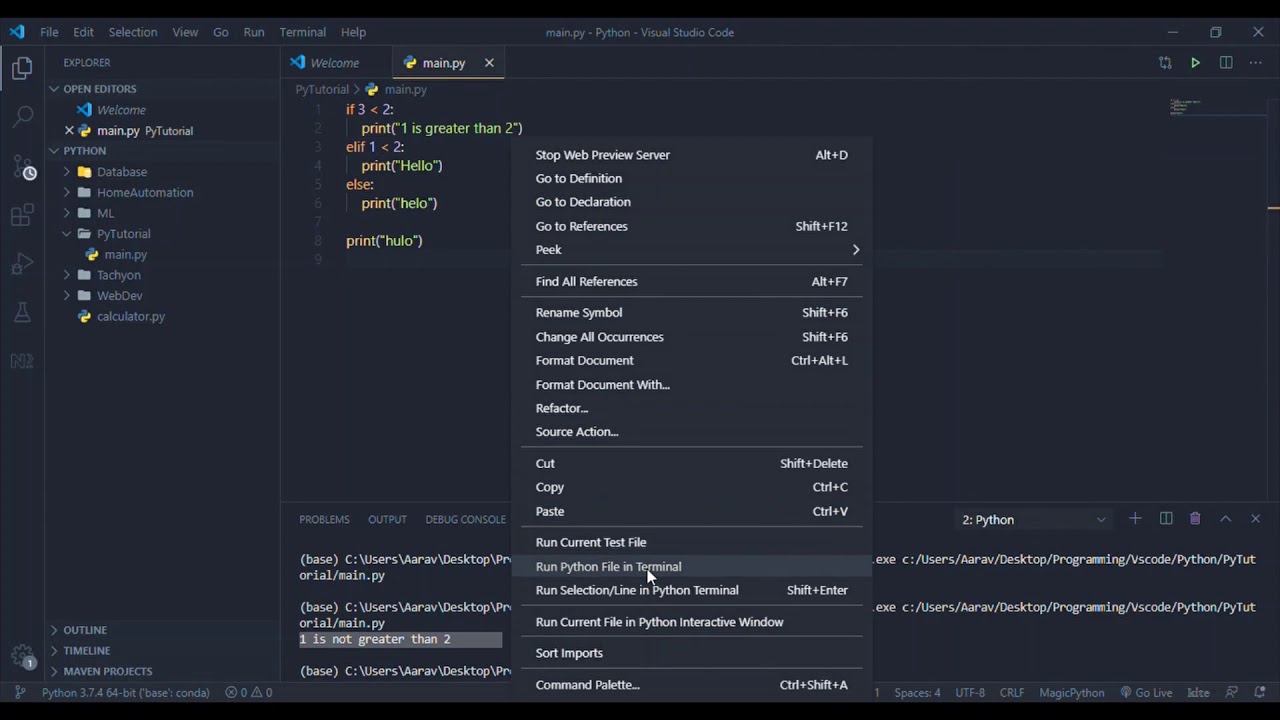Run Python file with the green play icon
This screenshot has height=720, width=1280.
tap(1195, 63)
